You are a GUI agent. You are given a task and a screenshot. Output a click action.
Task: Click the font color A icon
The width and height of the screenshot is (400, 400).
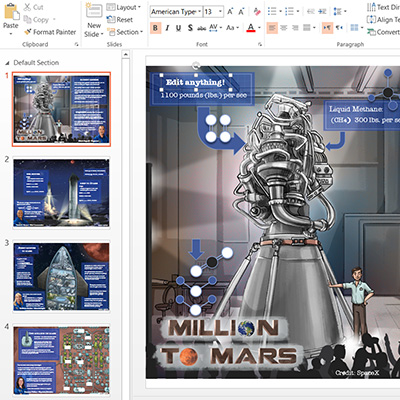pyautogui.click(x=251, y=28)
